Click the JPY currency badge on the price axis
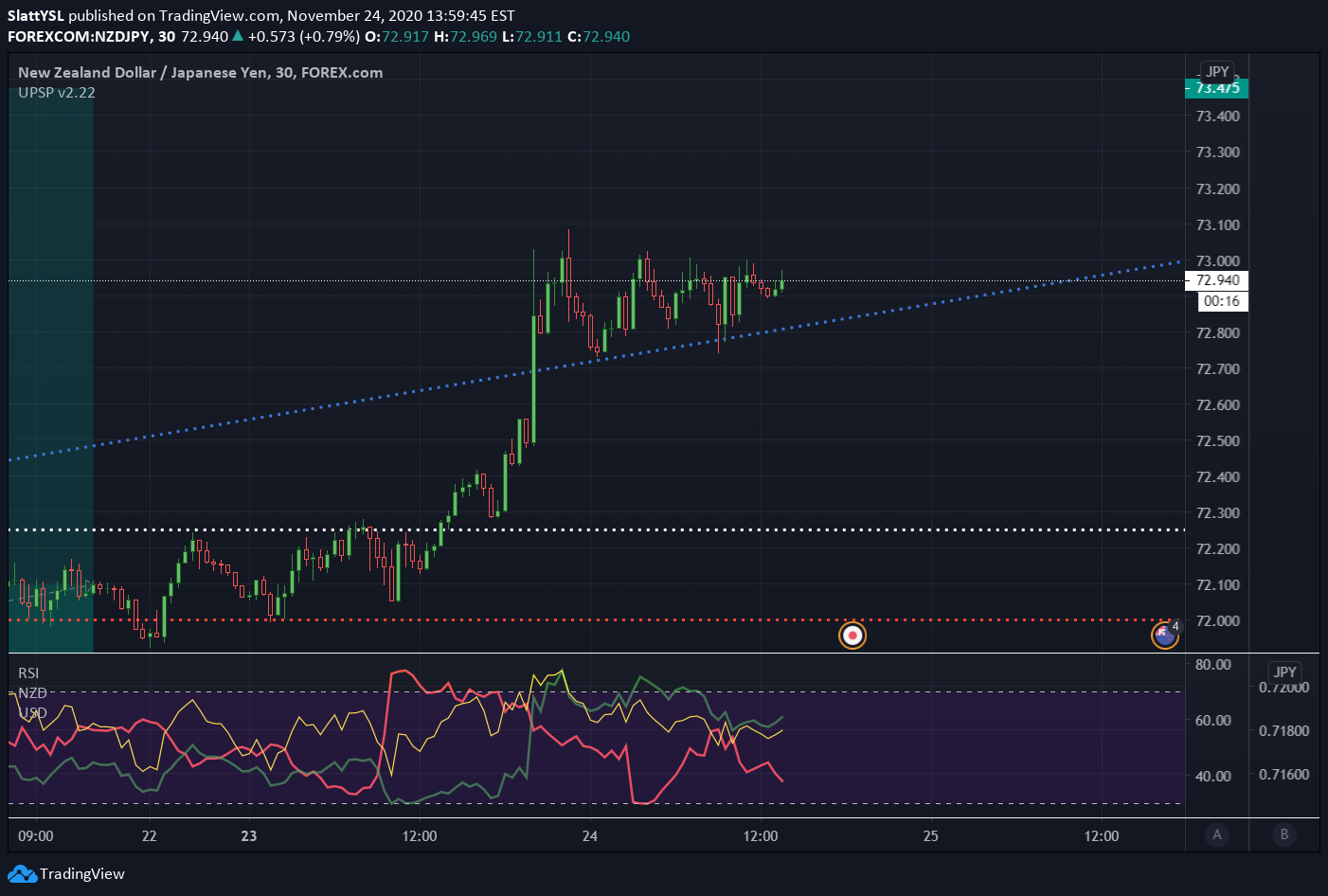The height and width of the screenshot is (896, 1328). click(1217, 71)
